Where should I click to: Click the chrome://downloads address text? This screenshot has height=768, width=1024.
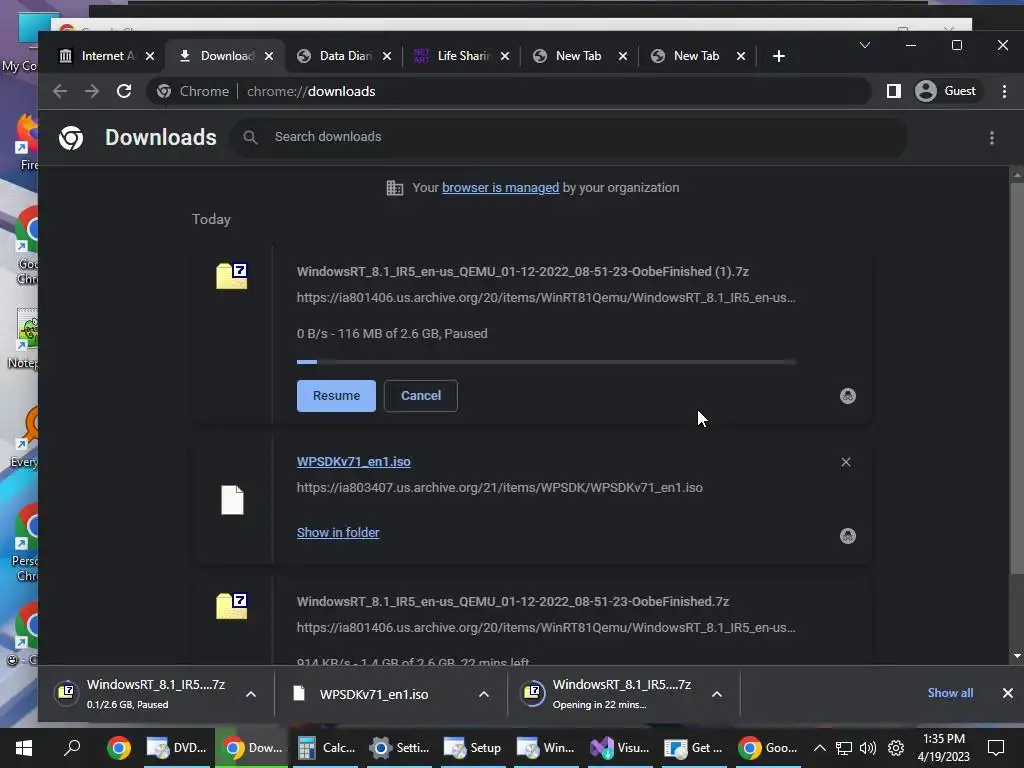click(311, 91)
